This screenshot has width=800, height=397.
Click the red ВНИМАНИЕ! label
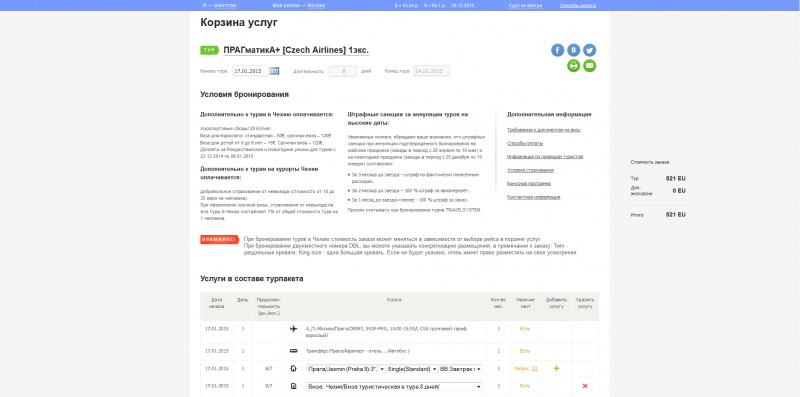coord(219,239)
